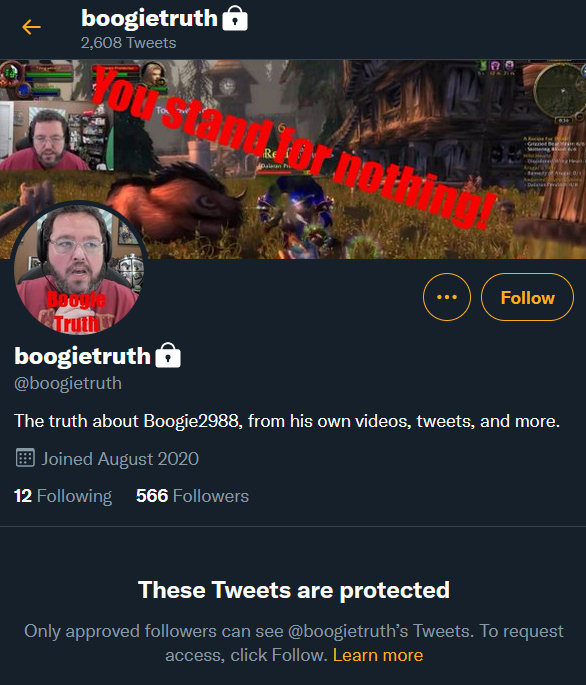Click the 'These Tweets are protected' heading
The image size is (586, 685).
click(x=294, y=590)
